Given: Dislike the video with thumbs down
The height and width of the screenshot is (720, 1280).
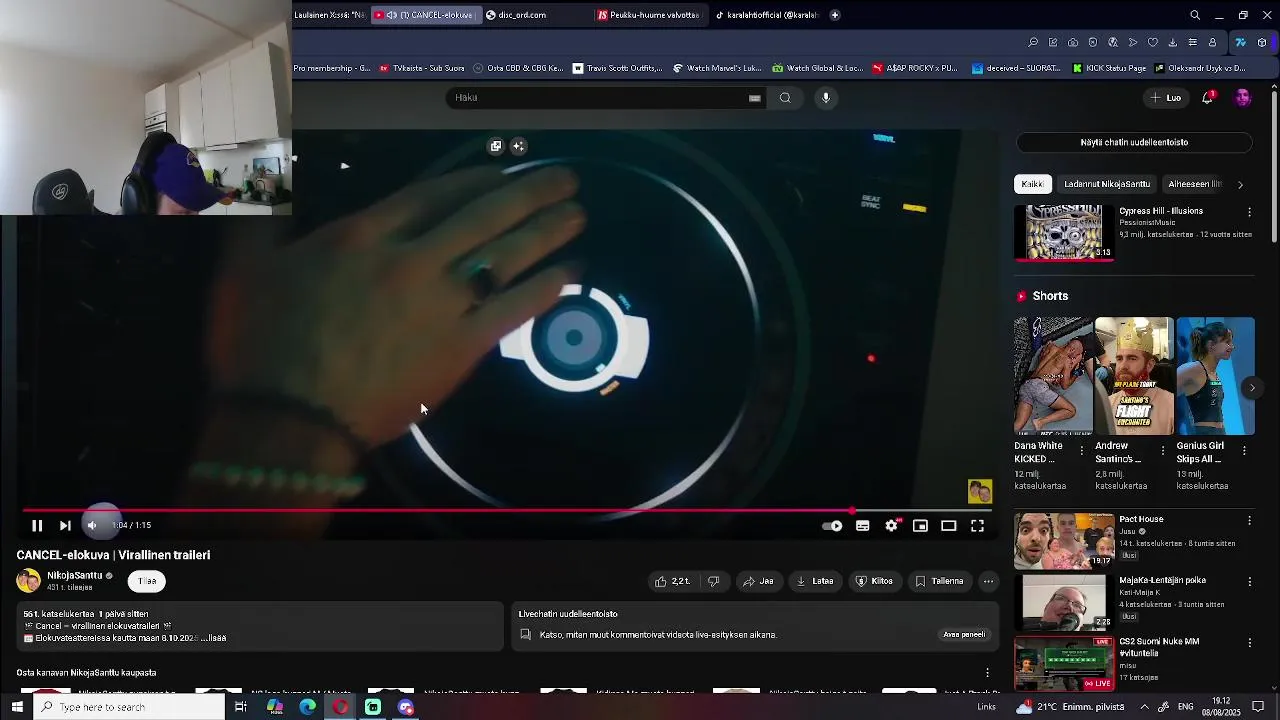Looking at the screenshot, I should click(x=714, y=581).
